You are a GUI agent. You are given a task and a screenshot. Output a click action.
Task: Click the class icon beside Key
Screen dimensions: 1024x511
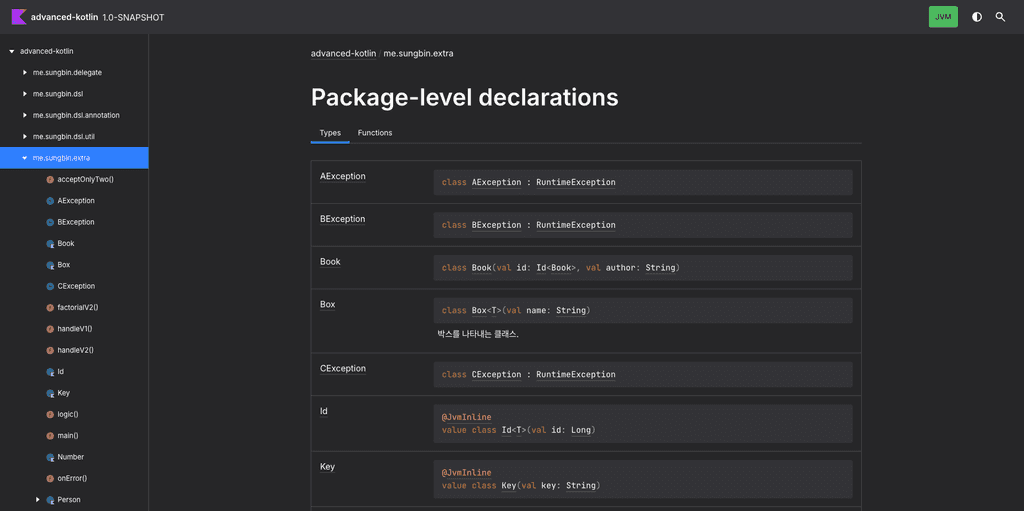tap(50, 393)
